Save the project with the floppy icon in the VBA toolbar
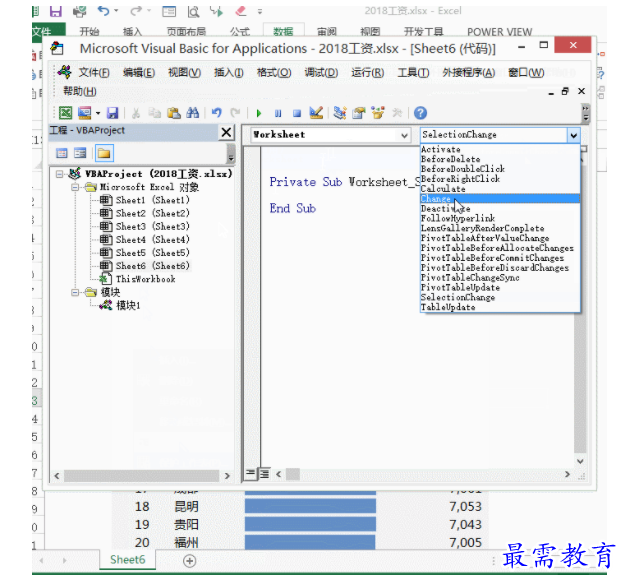624x587 pixels. 113,113
